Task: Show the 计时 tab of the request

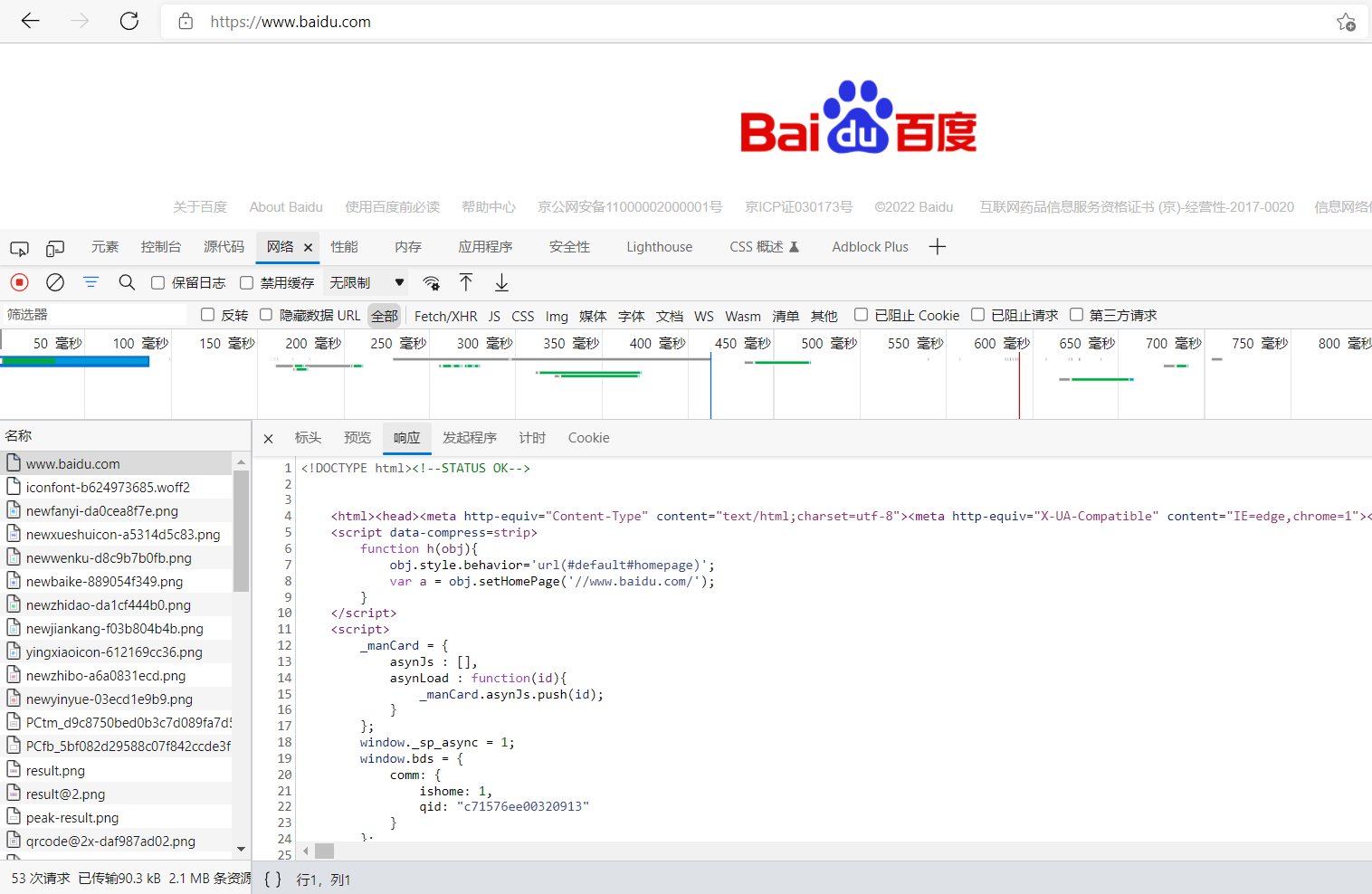Action: 532,438
